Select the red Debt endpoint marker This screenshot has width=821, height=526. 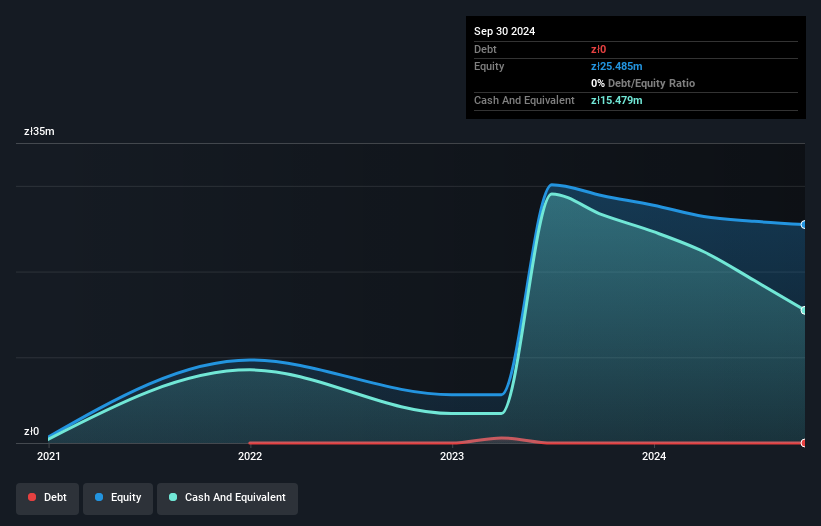point(804,443)
